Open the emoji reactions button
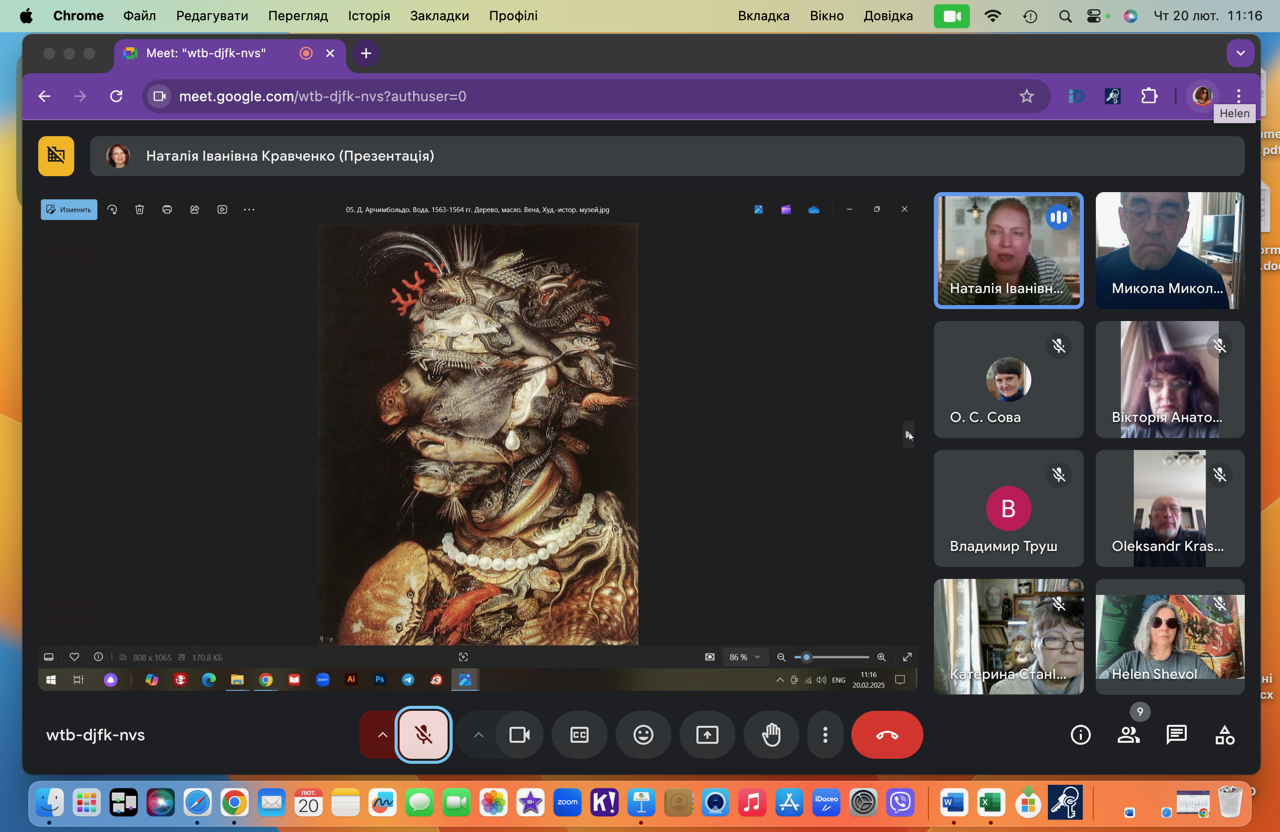The width and height of the screenshot is (1280, 832). [x=643, y=735]
